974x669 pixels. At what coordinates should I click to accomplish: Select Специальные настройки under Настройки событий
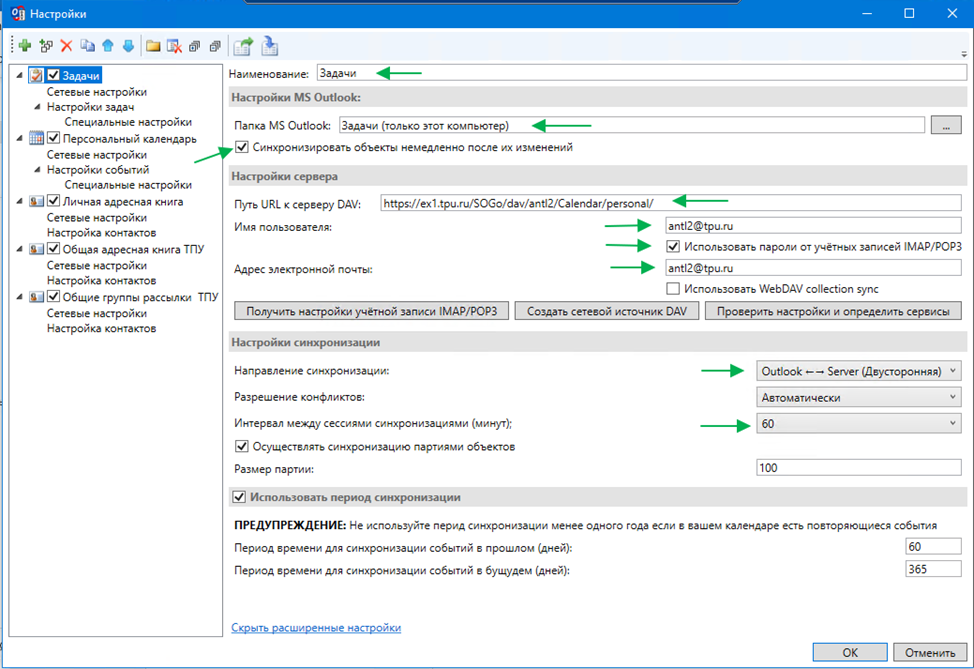point(128,184)
